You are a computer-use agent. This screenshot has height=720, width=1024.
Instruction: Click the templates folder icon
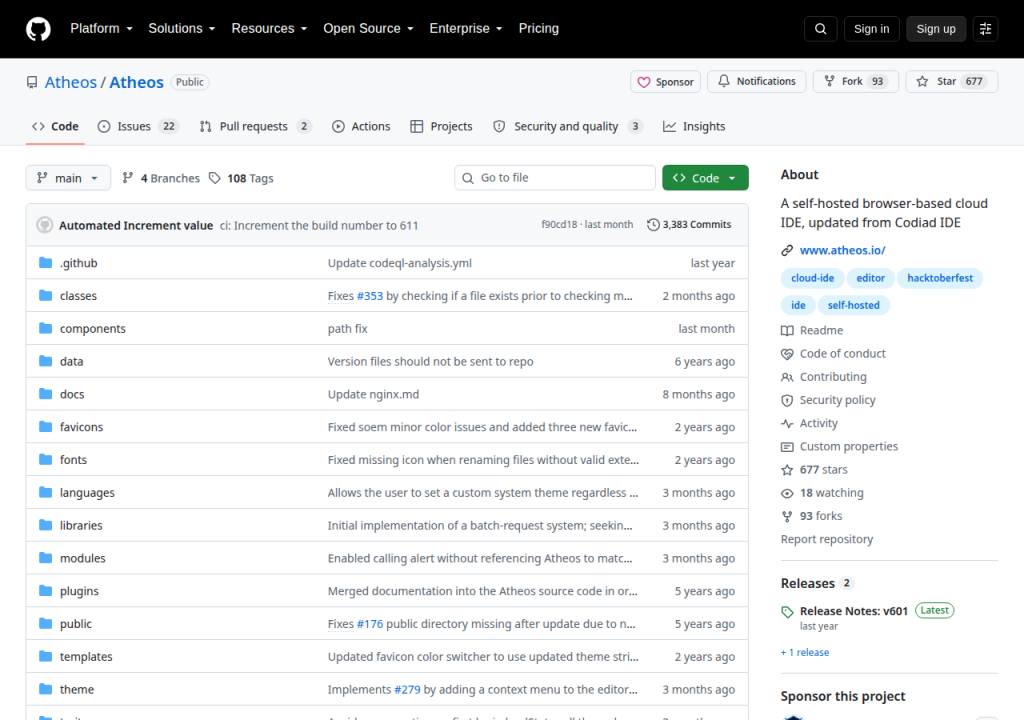[45, 656]
